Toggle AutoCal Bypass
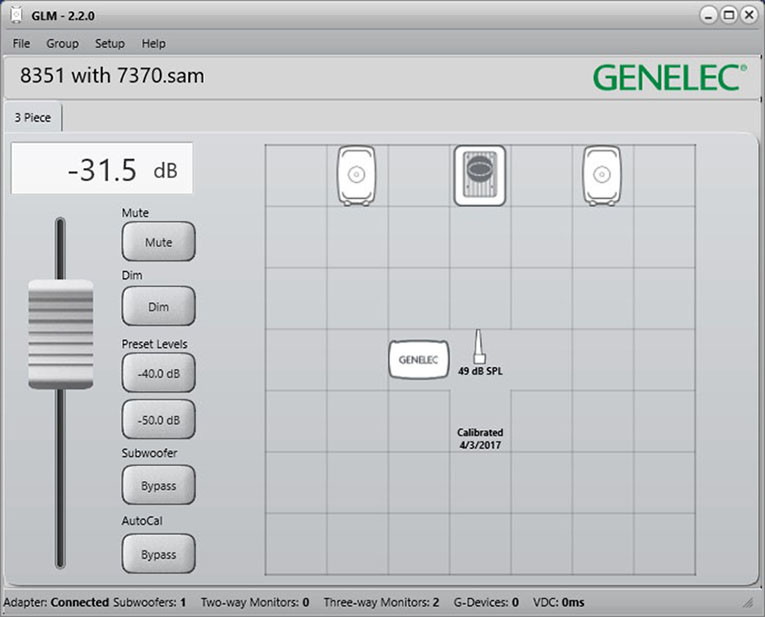This screenshot has height=617, width=765. click(x=159, y=554)
